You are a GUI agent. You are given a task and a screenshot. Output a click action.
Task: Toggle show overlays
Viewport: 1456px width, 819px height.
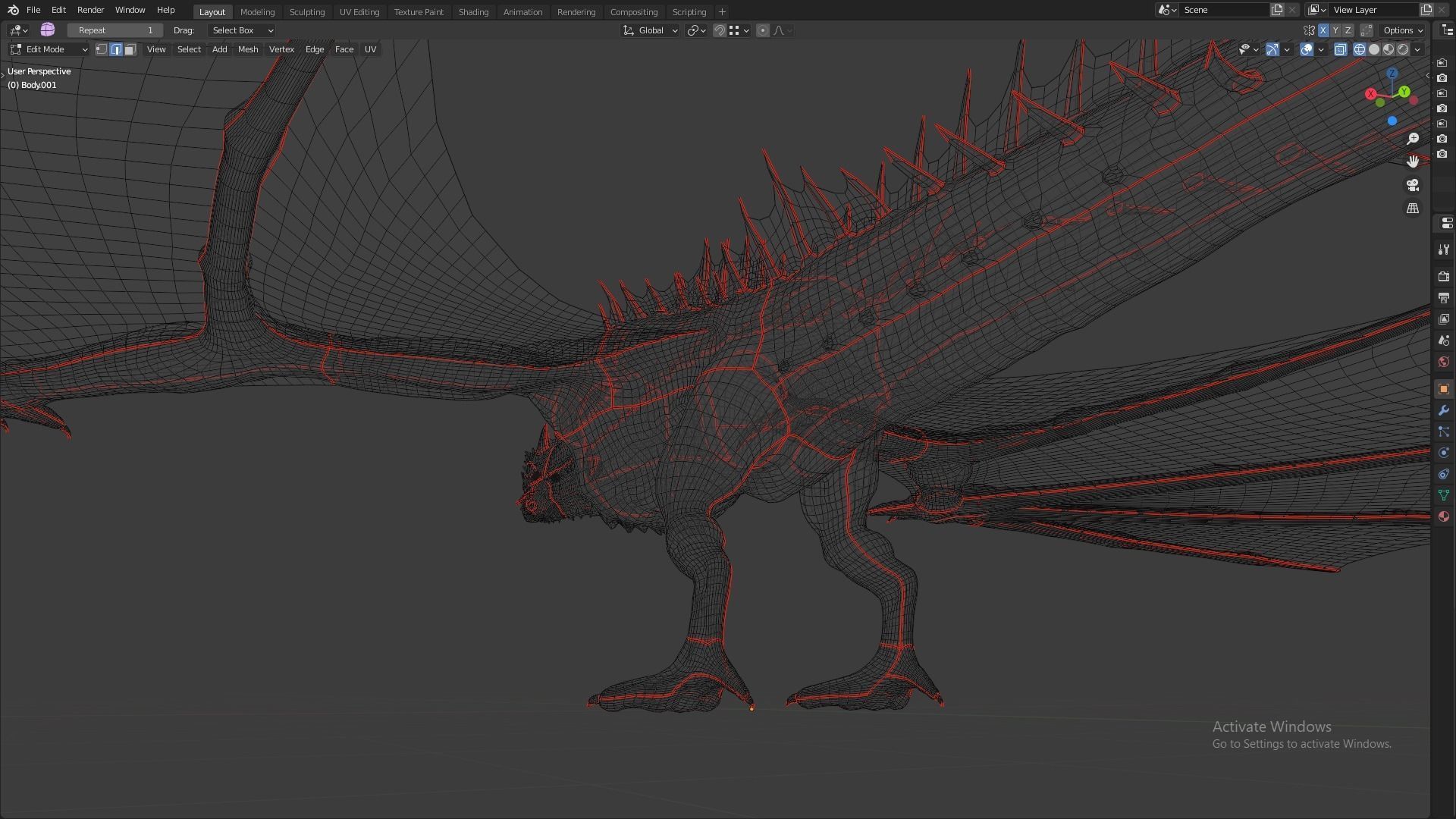(1307, 49)
